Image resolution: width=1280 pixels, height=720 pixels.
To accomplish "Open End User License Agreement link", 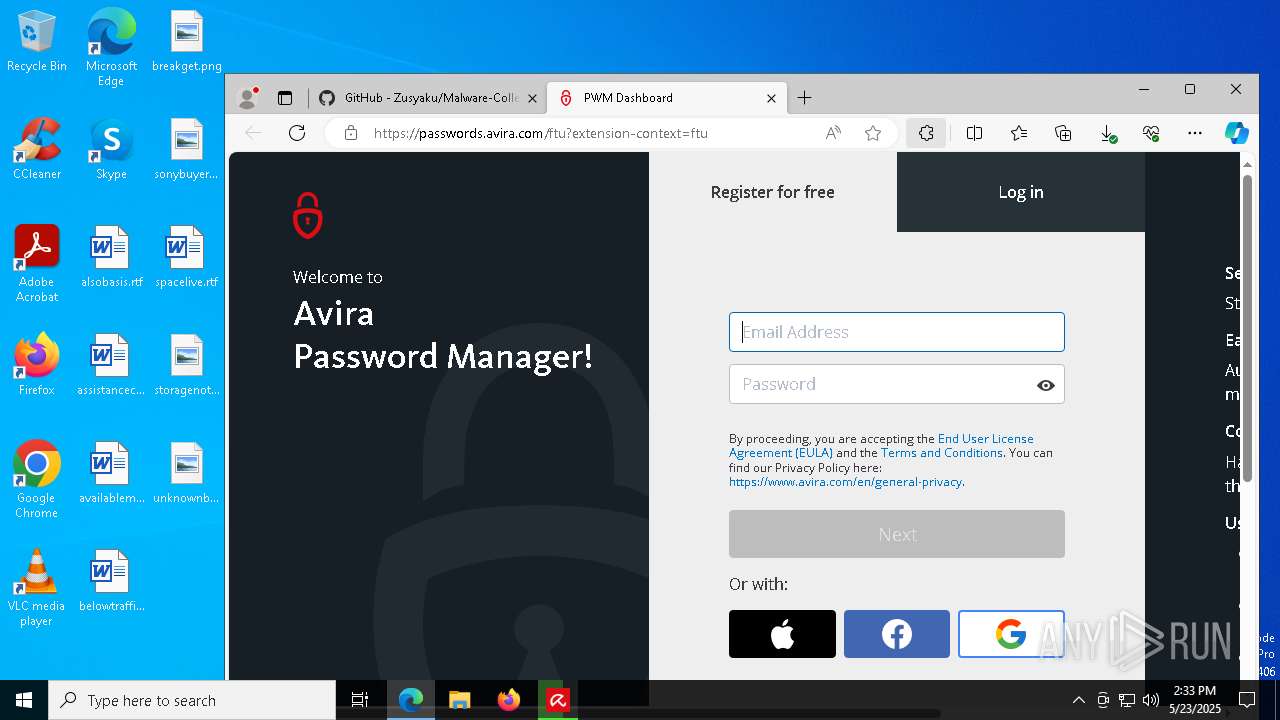I will pos(881,446).
